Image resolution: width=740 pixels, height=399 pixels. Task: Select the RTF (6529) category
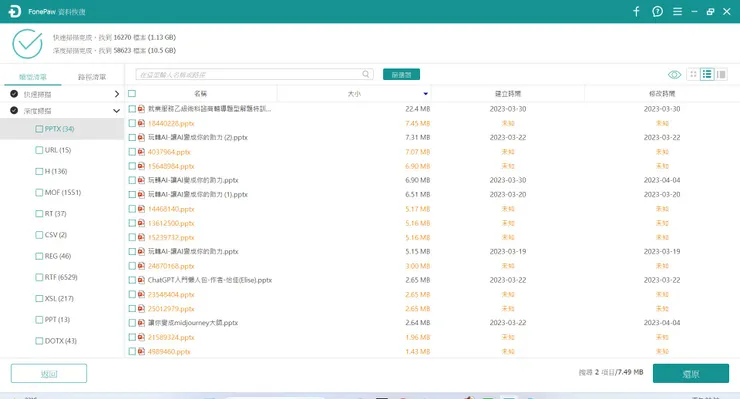[61, 277]
